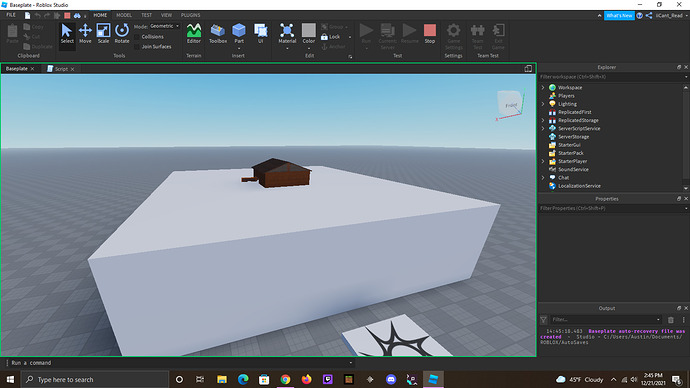Choose the Select tool
This screenshot has width=690, height=388.
(x=67, y=33)
